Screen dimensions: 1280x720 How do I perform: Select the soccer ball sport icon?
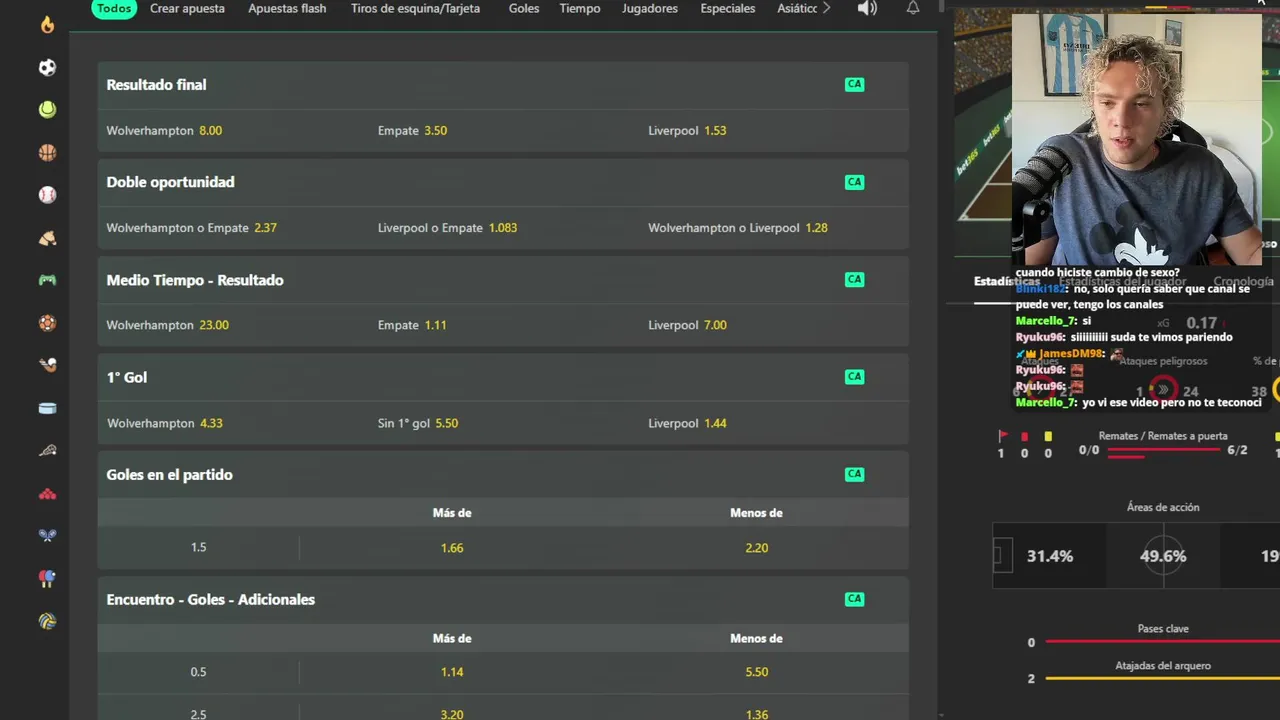(x=47, y=68)
